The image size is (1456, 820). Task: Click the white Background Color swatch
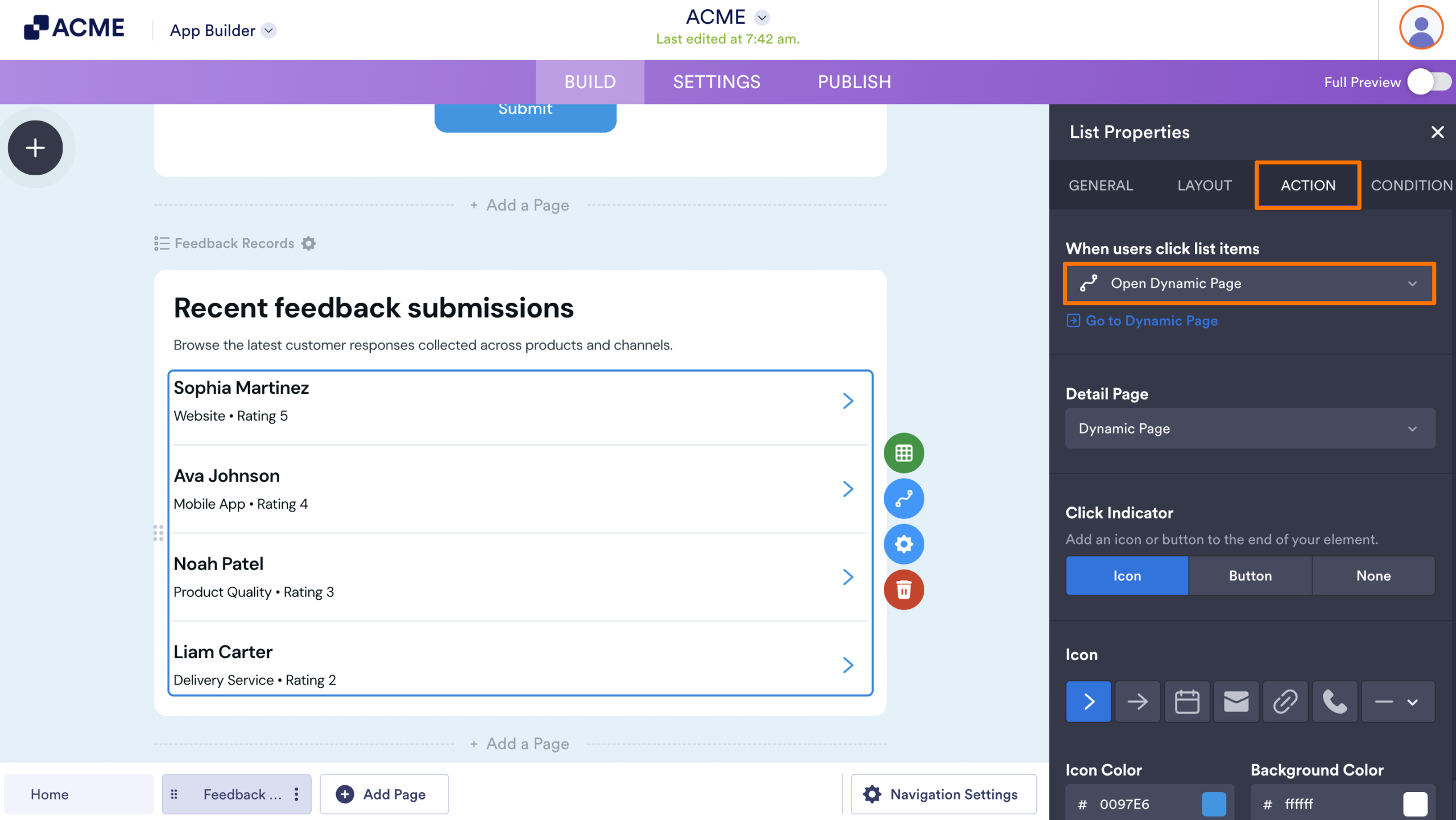click(1416, 804)
